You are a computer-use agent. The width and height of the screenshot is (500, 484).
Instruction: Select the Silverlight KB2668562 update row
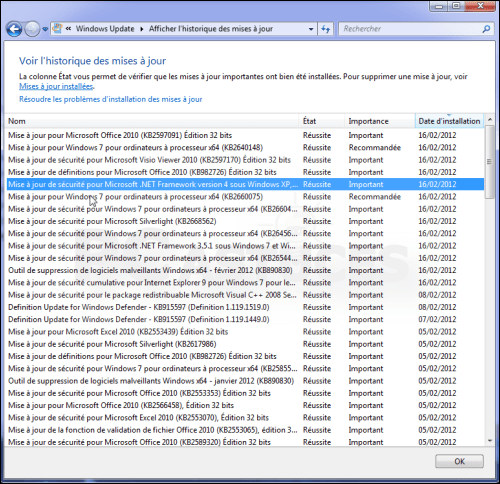coord(245,221)
